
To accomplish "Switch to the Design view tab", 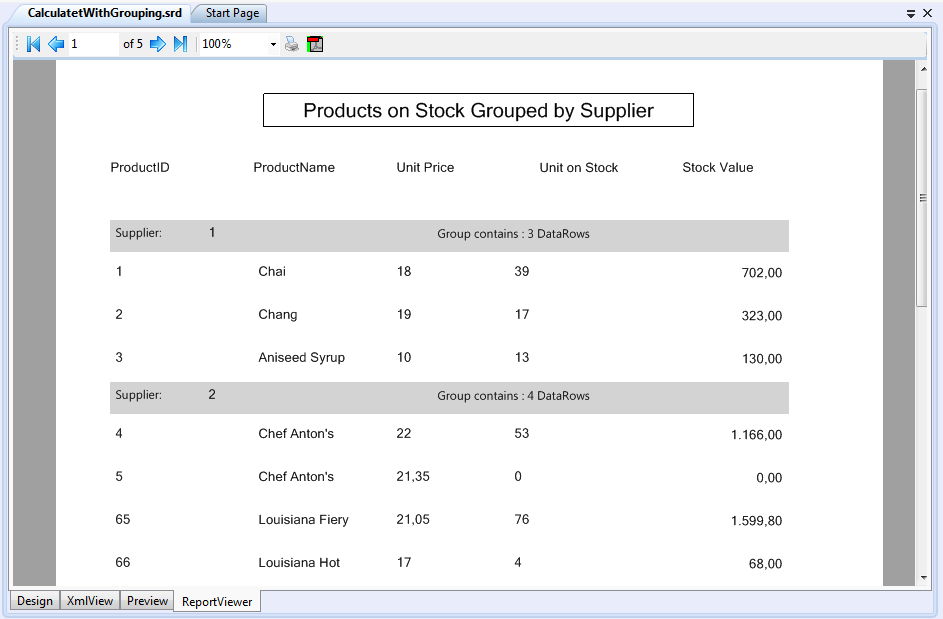I will click(x=35, y=601).
